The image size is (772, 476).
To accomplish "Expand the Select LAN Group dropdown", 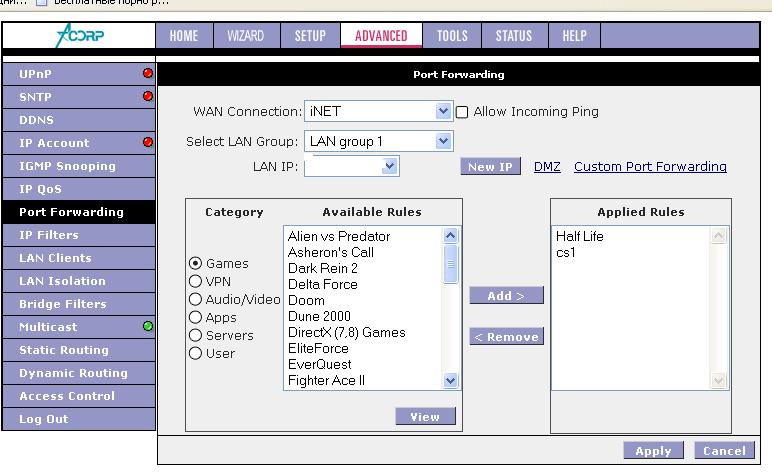I will pyautogui.click(x=444, y=142).
